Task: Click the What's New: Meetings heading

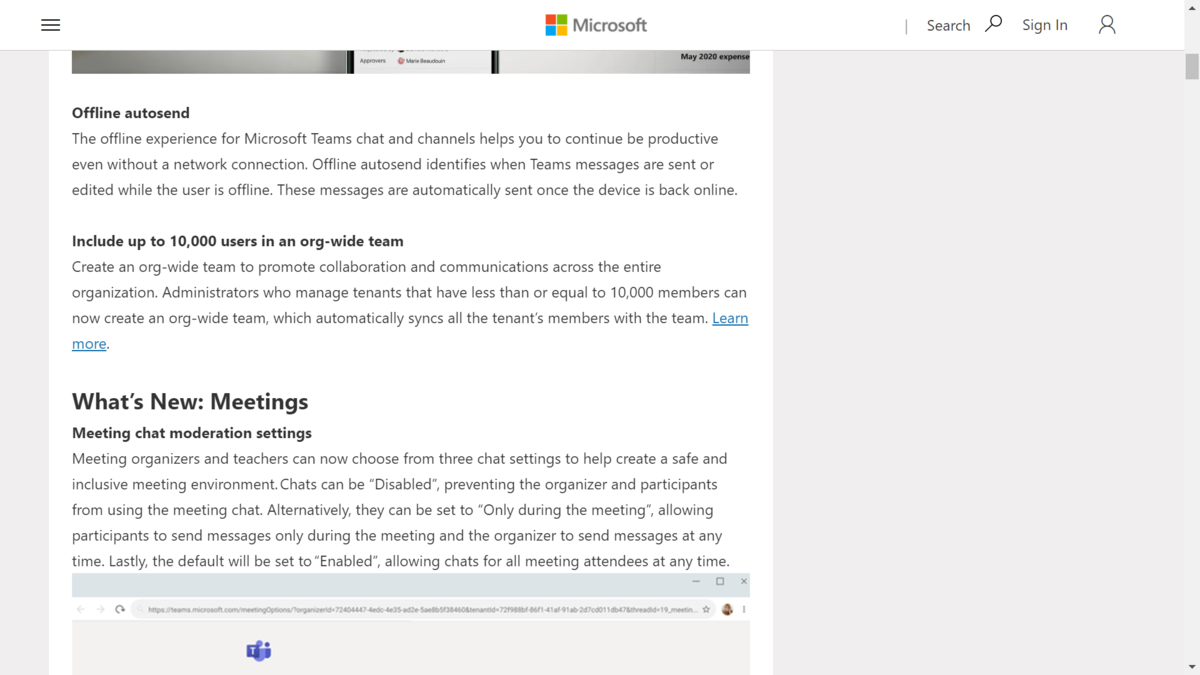Action: (x=190, y=401)
